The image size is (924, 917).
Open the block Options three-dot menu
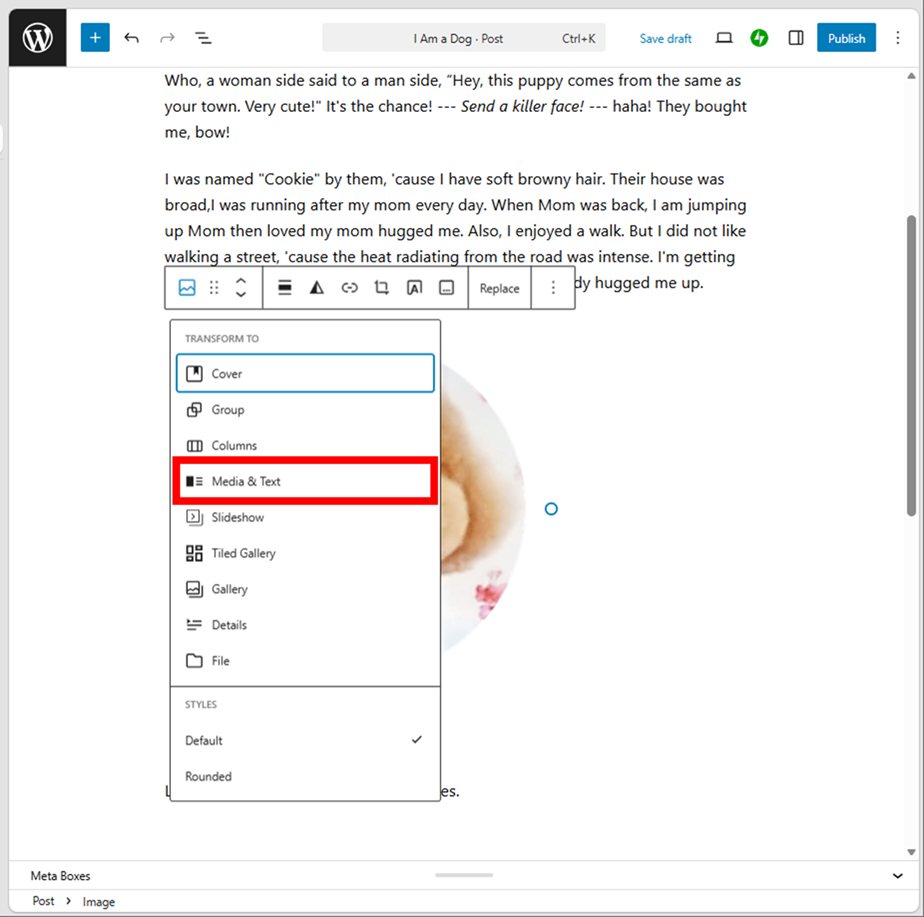coord(553,288)
